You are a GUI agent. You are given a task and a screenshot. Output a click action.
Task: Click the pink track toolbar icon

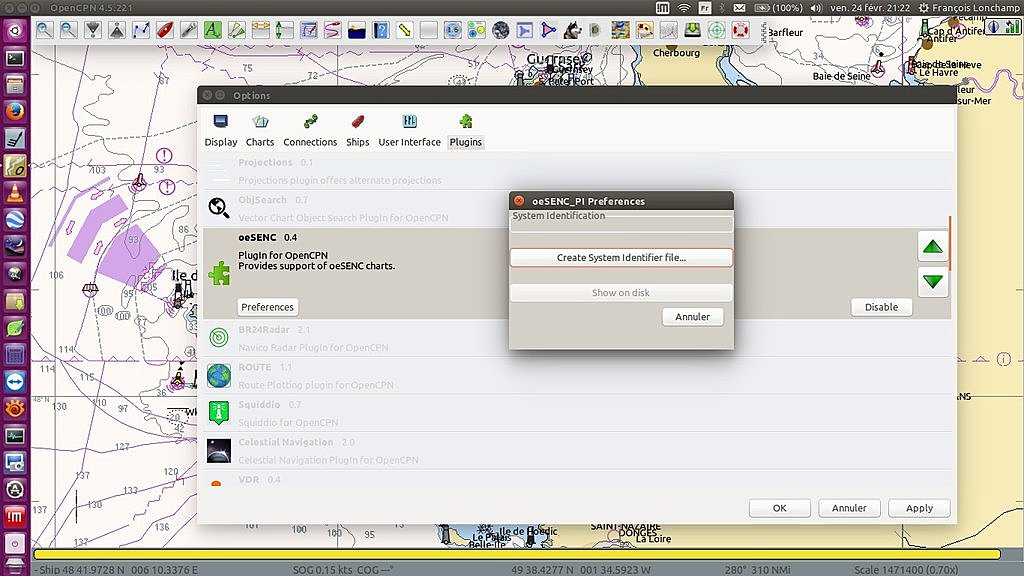pos(332,30)
